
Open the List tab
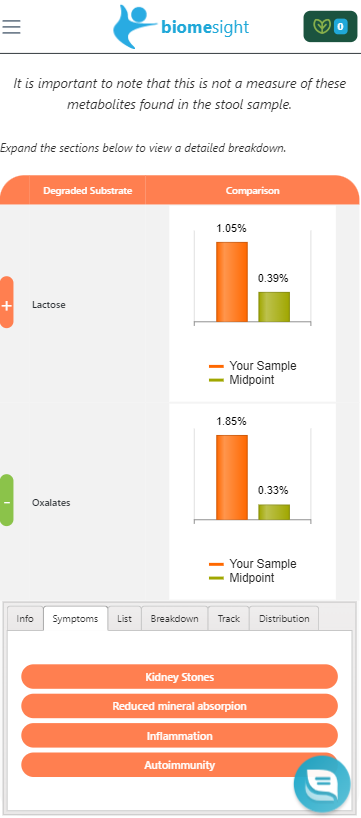pos(124,619)
